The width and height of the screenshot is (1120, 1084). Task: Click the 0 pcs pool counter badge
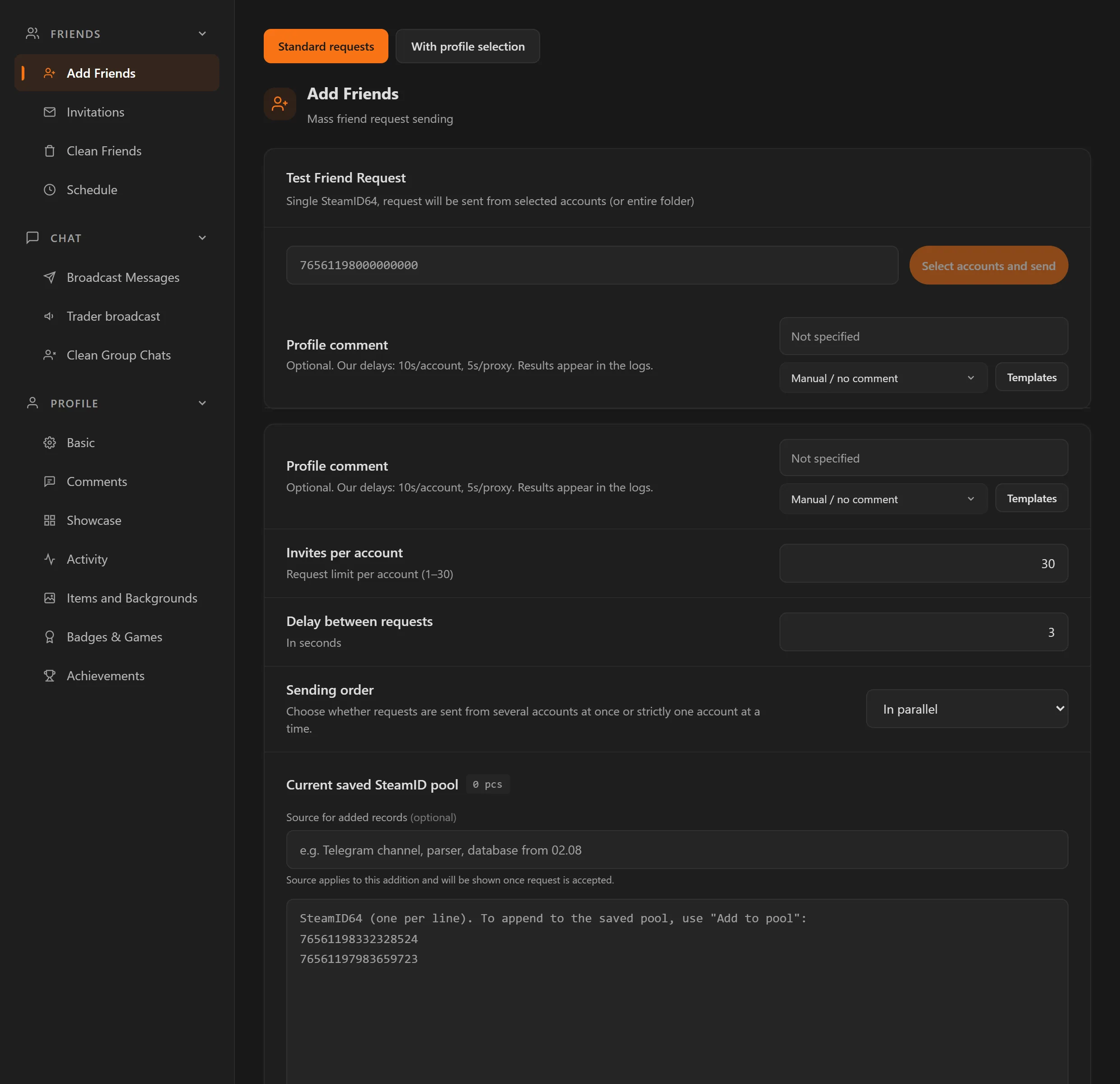coord(487,785)
